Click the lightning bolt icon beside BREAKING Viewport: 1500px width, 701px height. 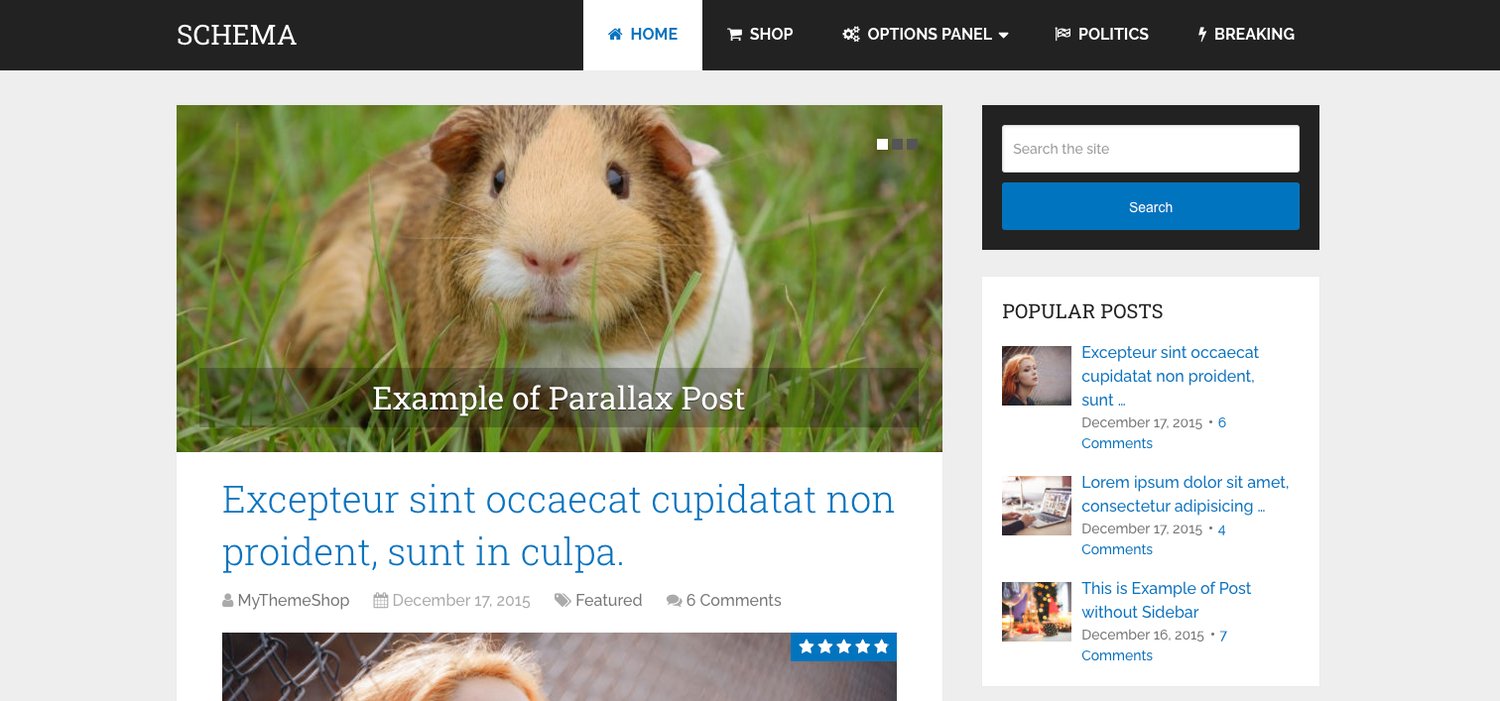click(x=1203, y=34)
